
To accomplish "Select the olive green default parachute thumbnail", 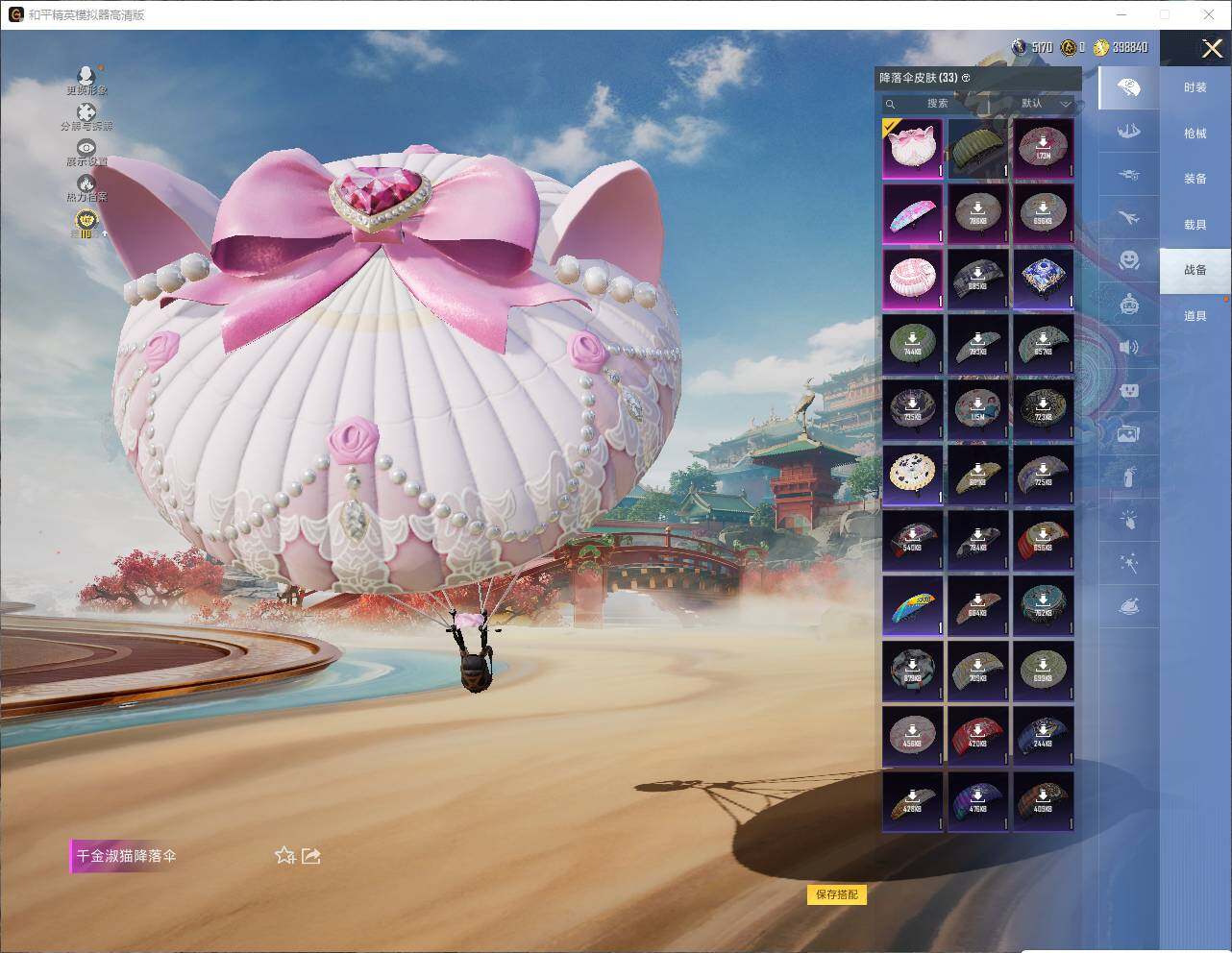I will point(977,148).
